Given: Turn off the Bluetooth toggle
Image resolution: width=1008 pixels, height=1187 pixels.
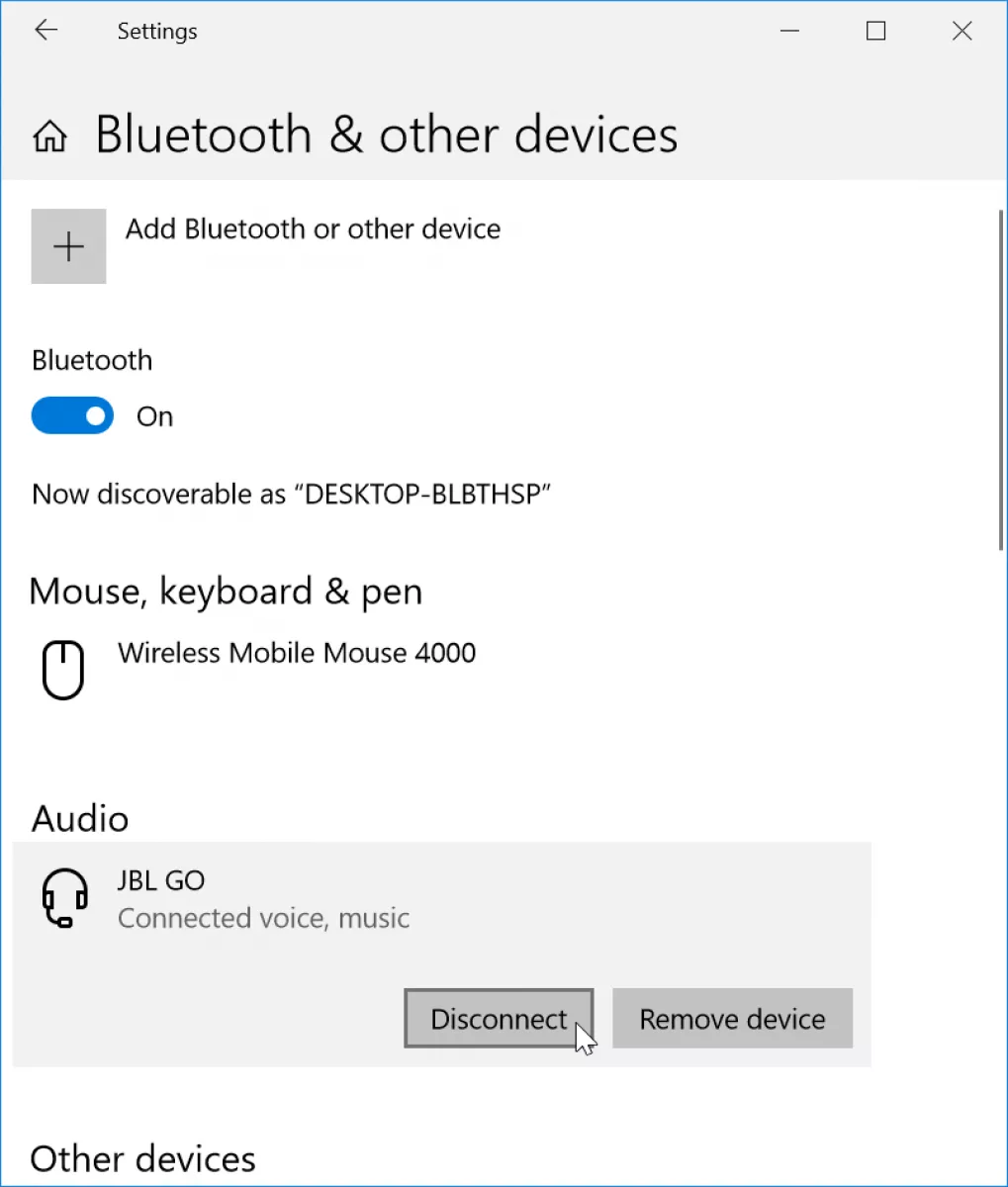Looking at the screenshot, I should [72, 416].
